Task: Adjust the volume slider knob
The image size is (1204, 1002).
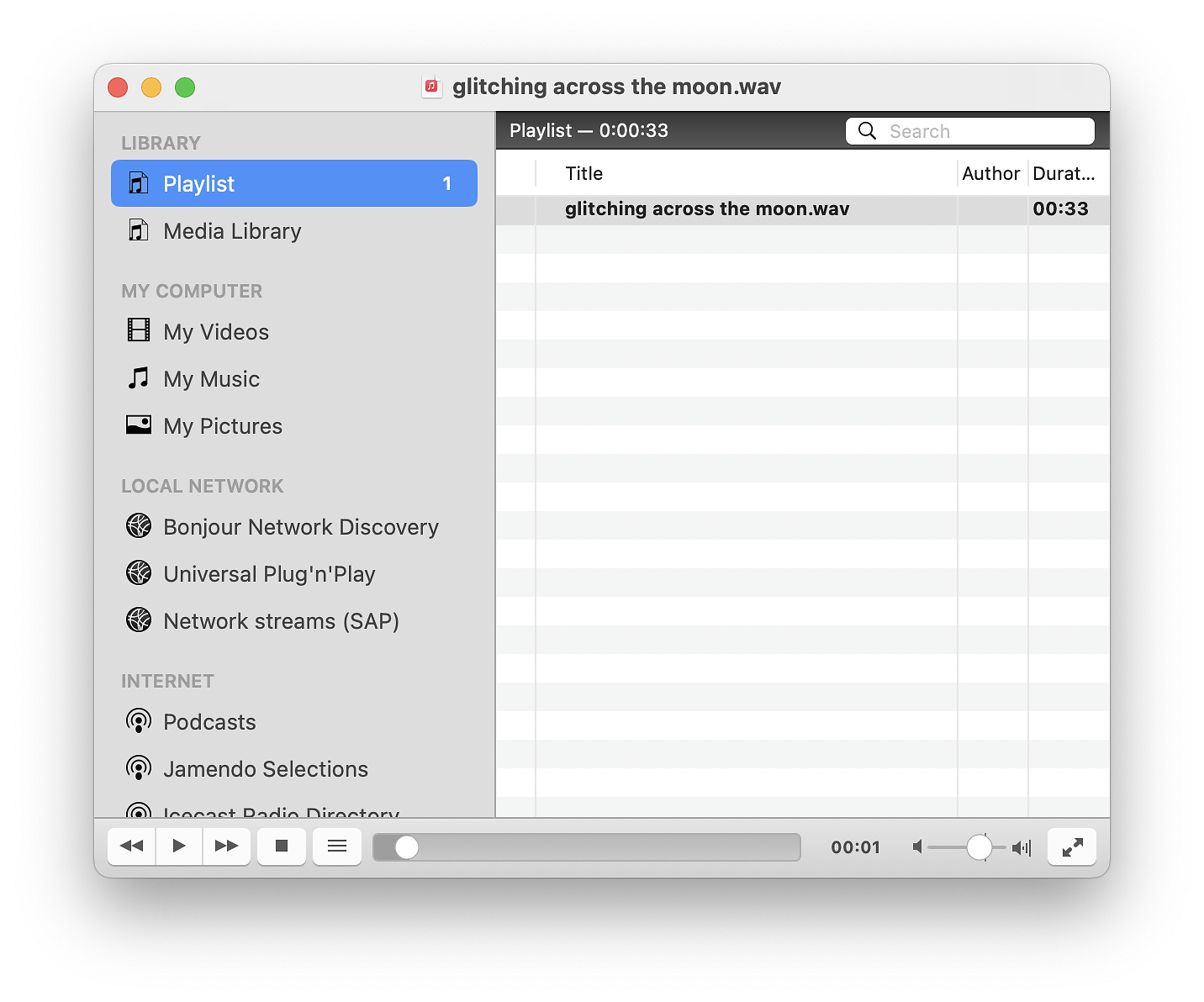Action: (979, 847)
